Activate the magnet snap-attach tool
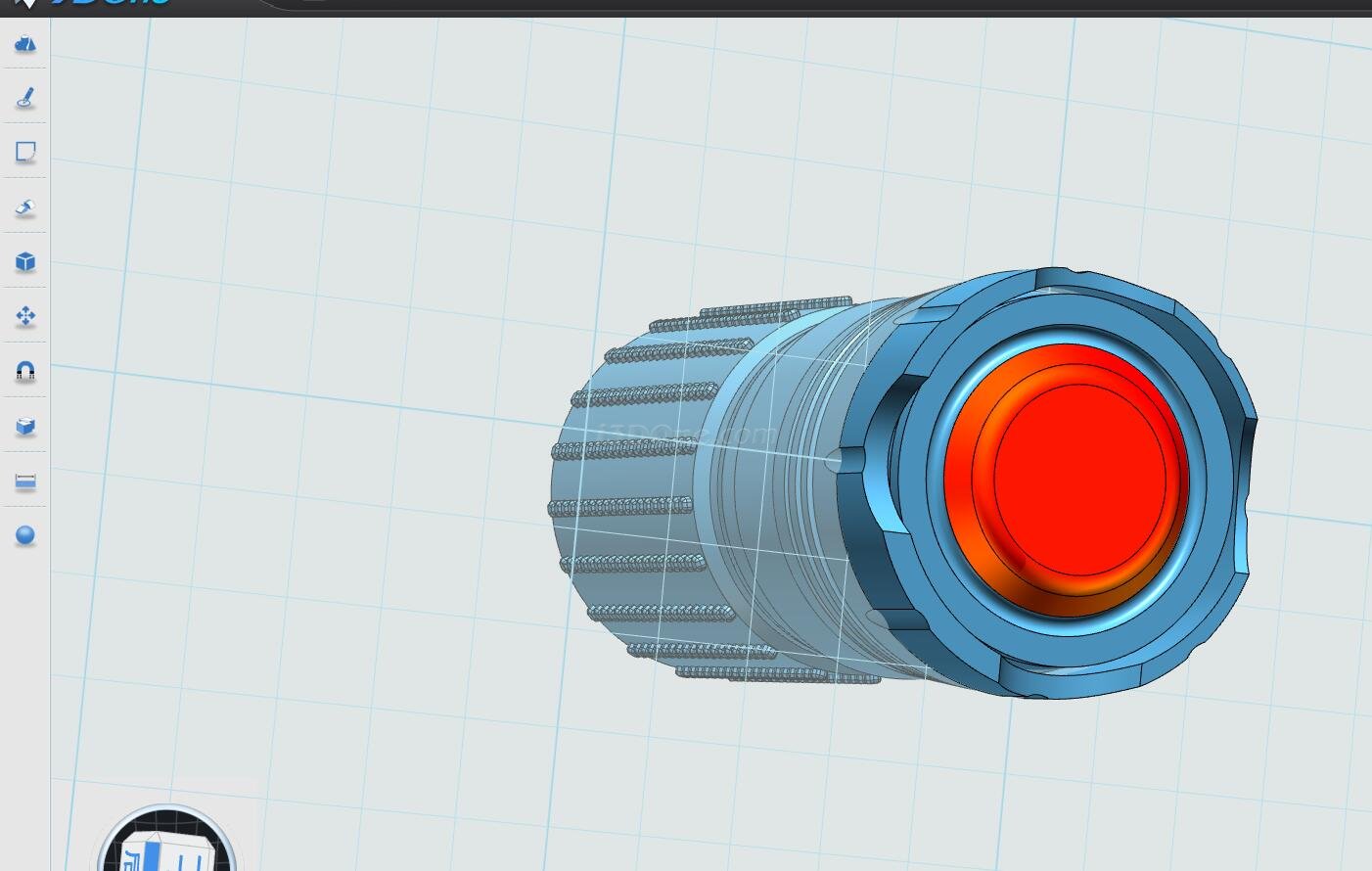Image resolution: width=1372 pixels, height=871 pixels. coord(25,371)
